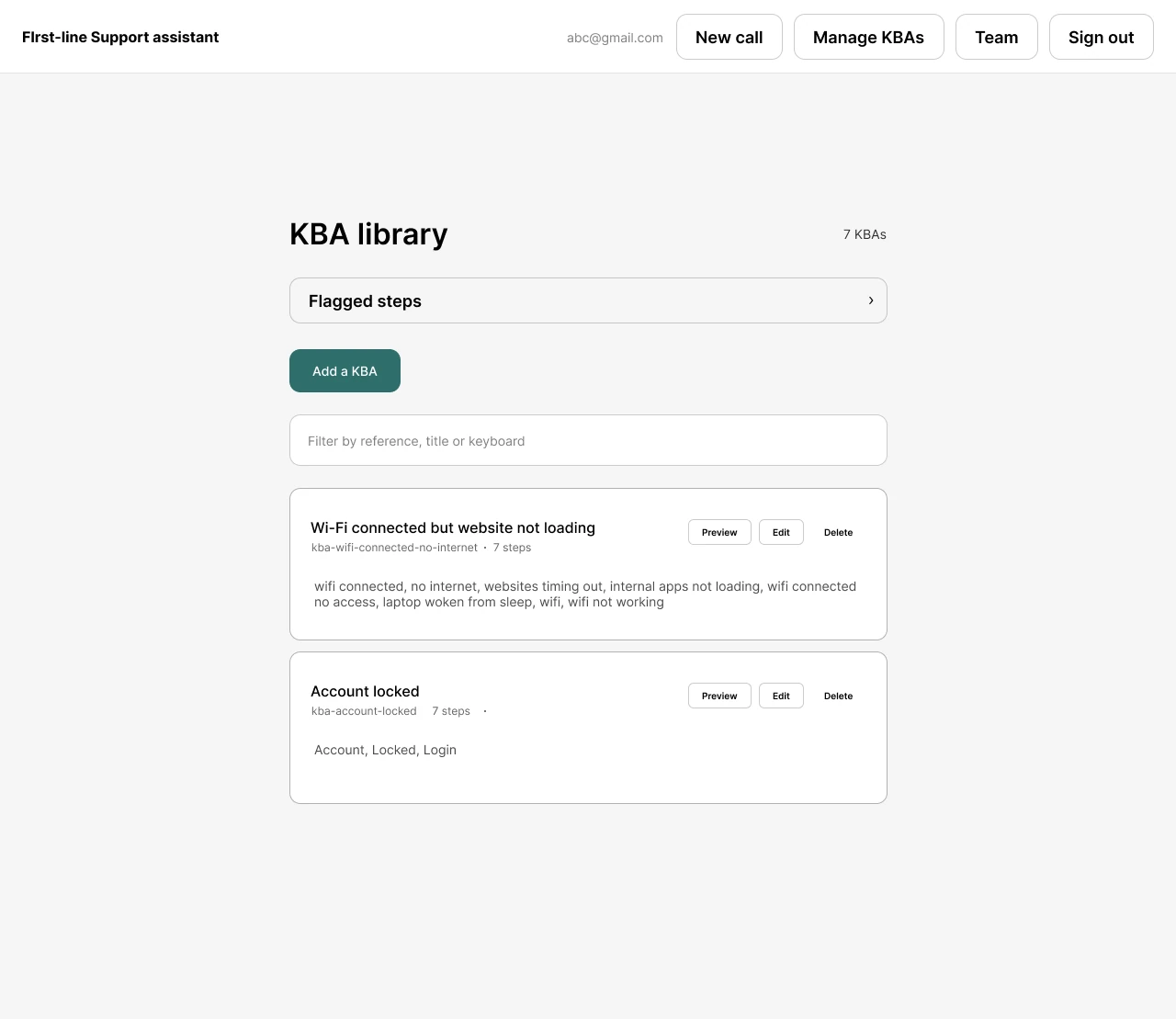Viewport: 1176px width, 1019px height.
Task: Click the 'Account locked' card title
Action: tap(365, 691)
